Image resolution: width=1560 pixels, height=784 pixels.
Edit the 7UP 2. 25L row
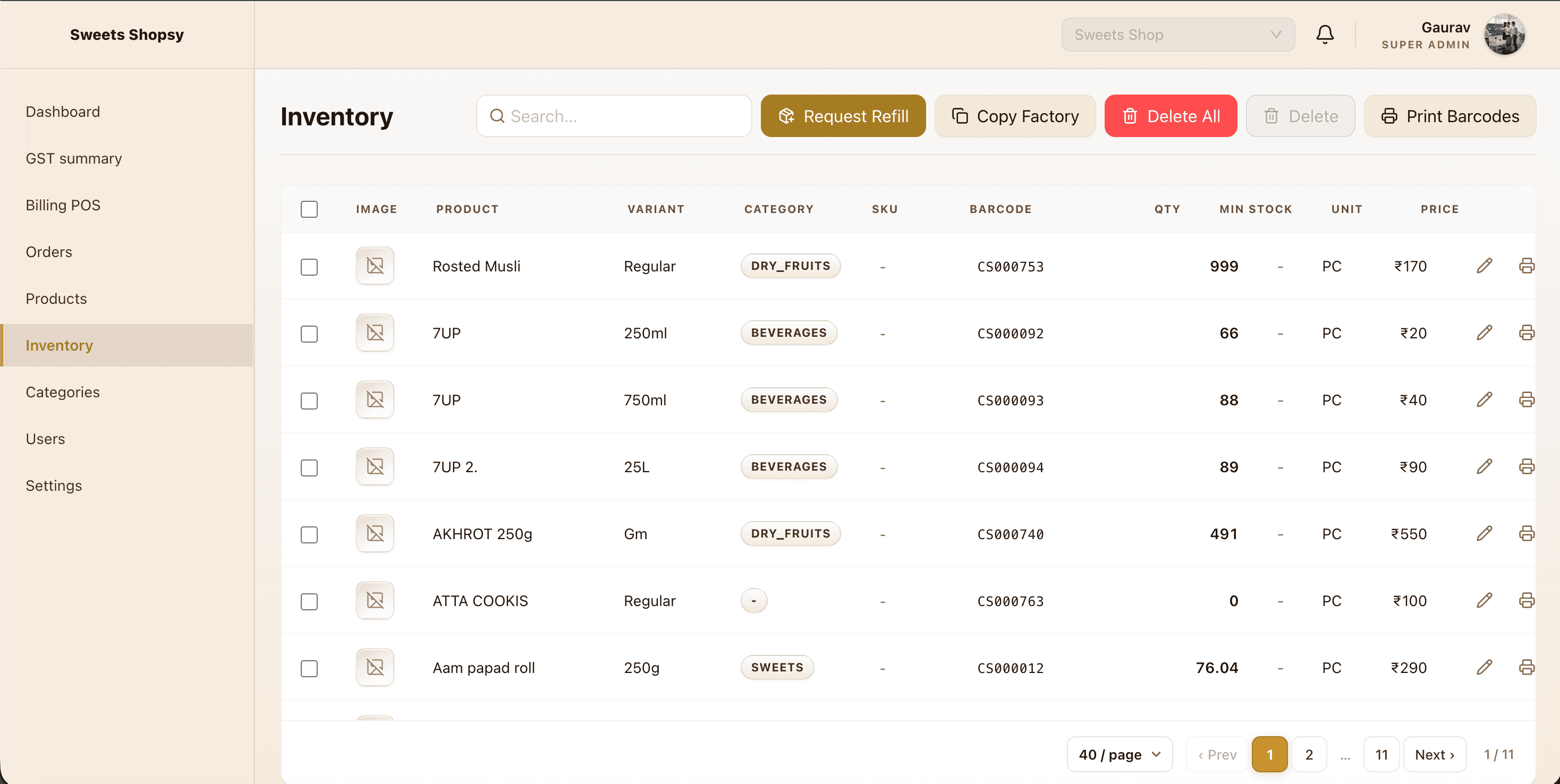pyautogui.click(x=1485, y=467)
